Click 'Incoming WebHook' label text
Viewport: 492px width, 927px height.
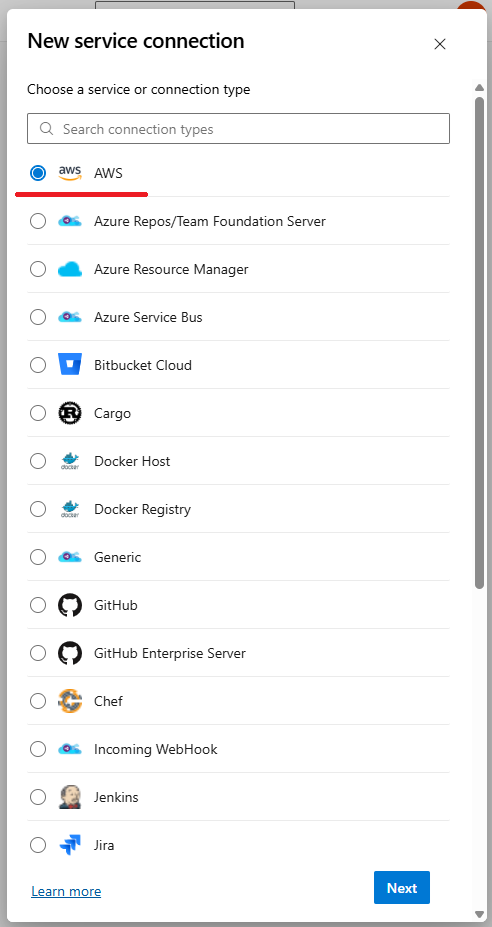156,749
